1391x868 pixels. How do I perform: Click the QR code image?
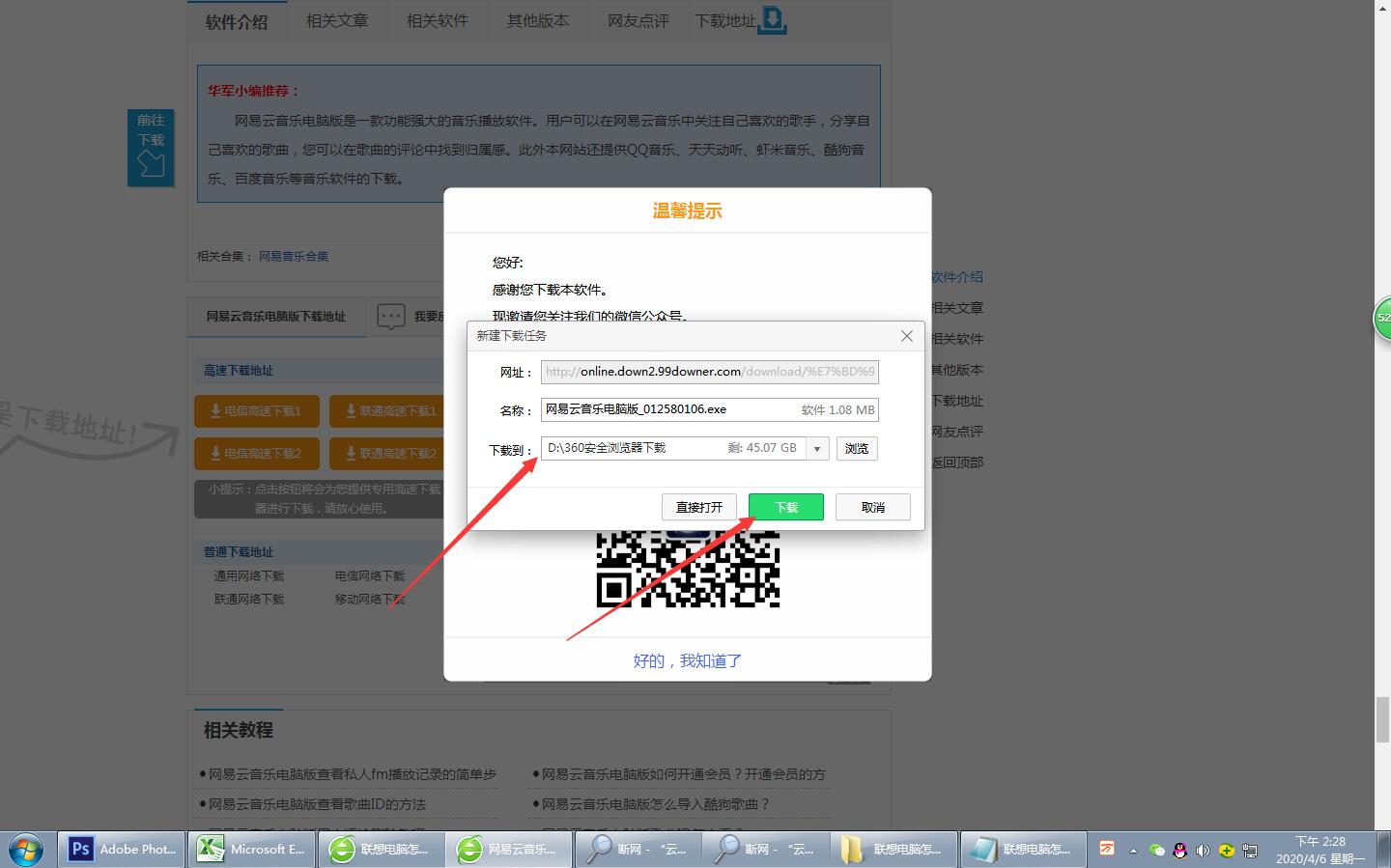pyautogui.click(x=688, y=569)
